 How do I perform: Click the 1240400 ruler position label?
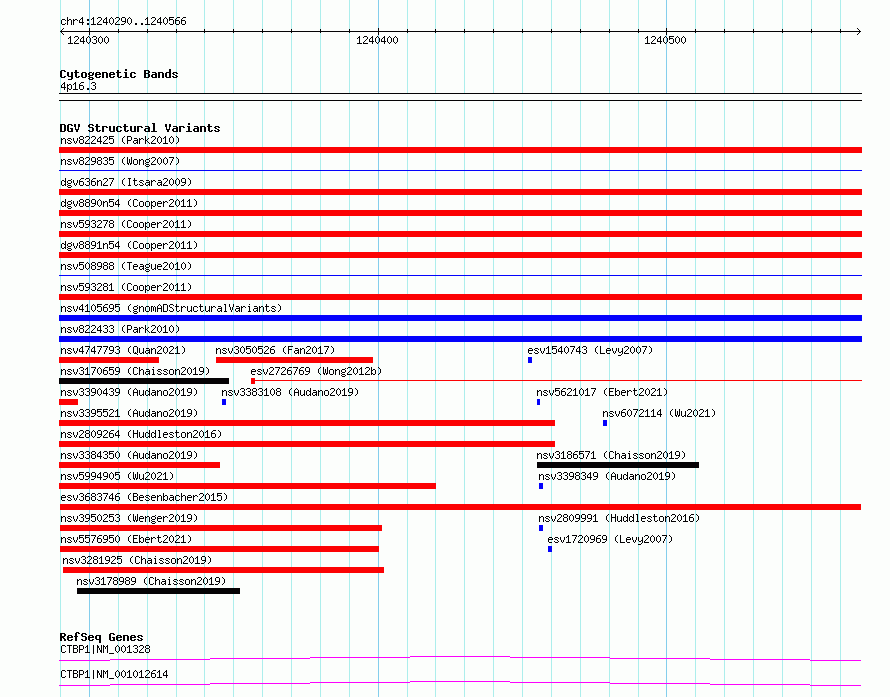(377, 40)
